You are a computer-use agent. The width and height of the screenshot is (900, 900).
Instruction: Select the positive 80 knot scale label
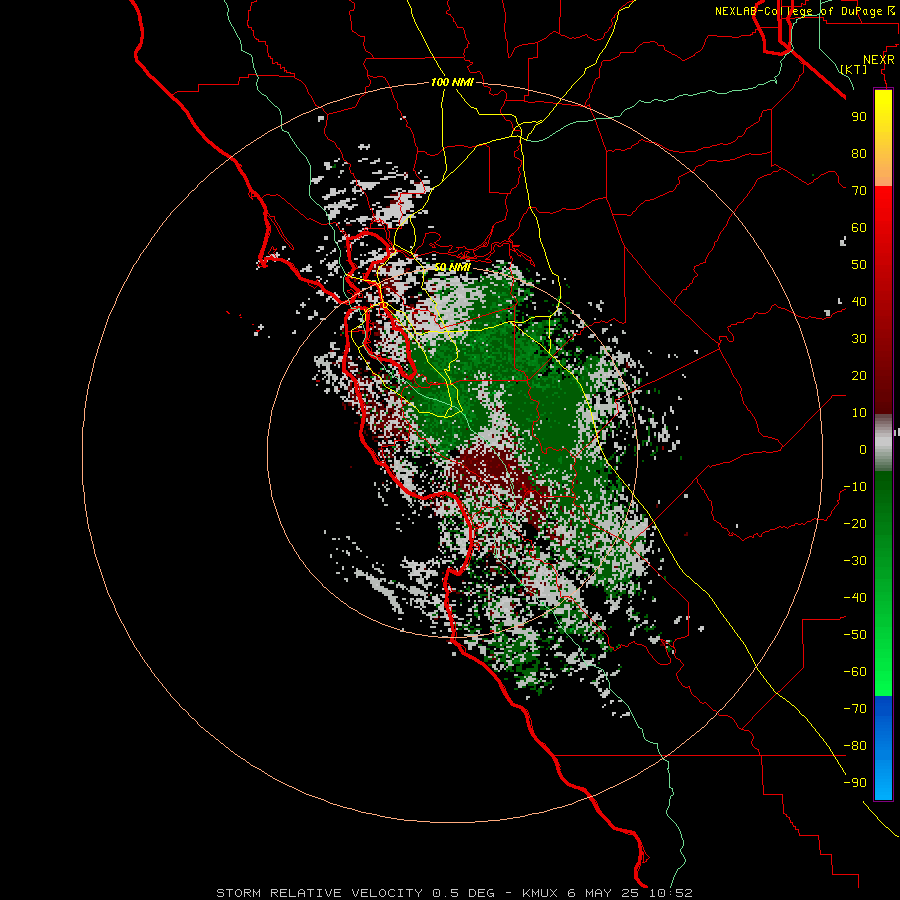coord(859,153)
